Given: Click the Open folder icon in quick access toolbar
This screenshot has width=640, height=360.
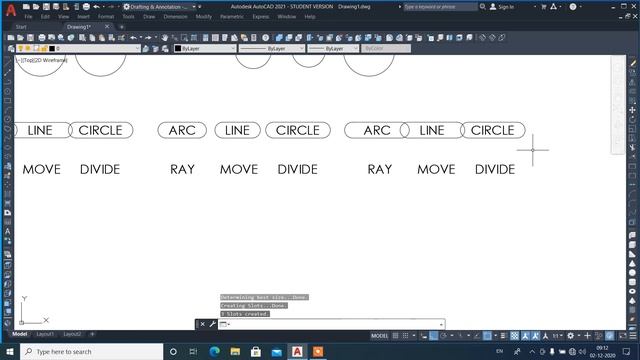Looking at the screenshot, I should pyautogui.click(x=36, y=7).
